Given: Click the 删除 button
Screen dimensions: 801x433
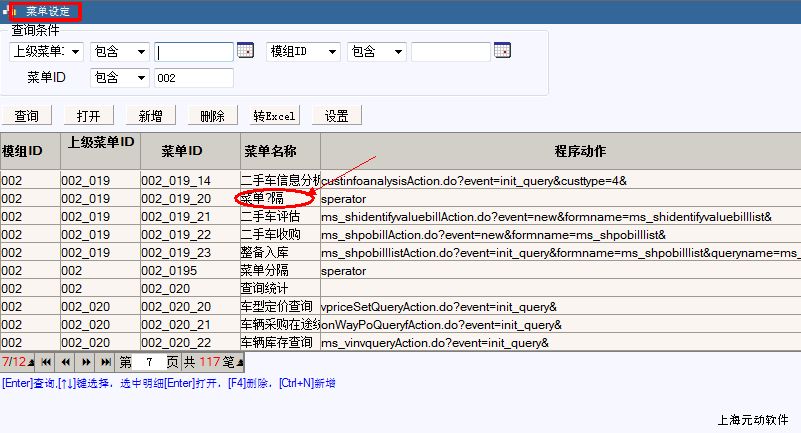Looking at the screenshot, I should [212, 116].
